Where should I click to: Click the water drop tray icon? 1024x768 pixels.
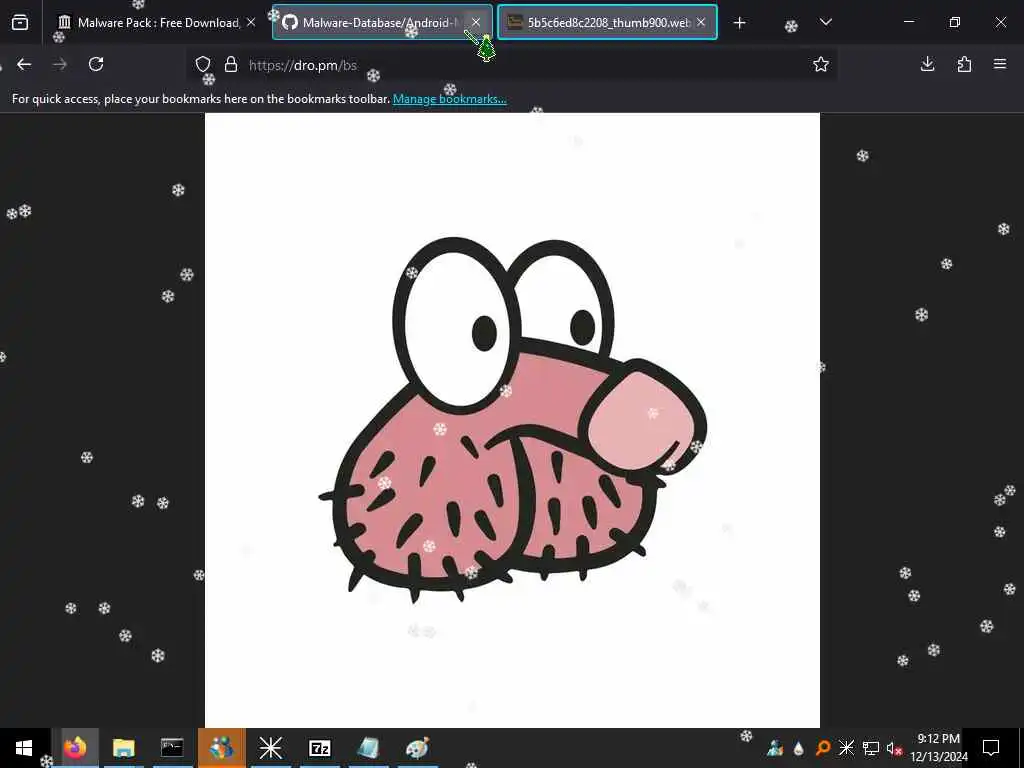799,748
